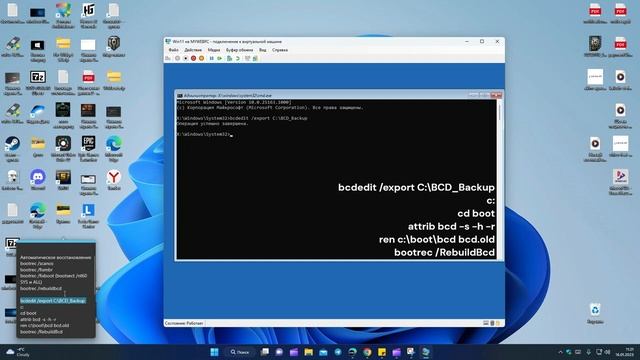Open the Справка menu

point(280,50)
